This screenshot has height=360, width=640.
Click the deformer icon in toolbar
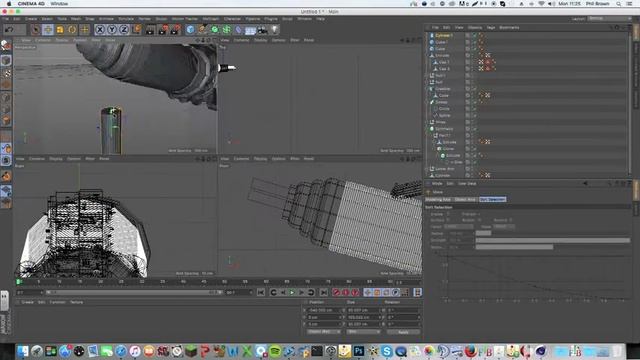click(x=239, y=29)
